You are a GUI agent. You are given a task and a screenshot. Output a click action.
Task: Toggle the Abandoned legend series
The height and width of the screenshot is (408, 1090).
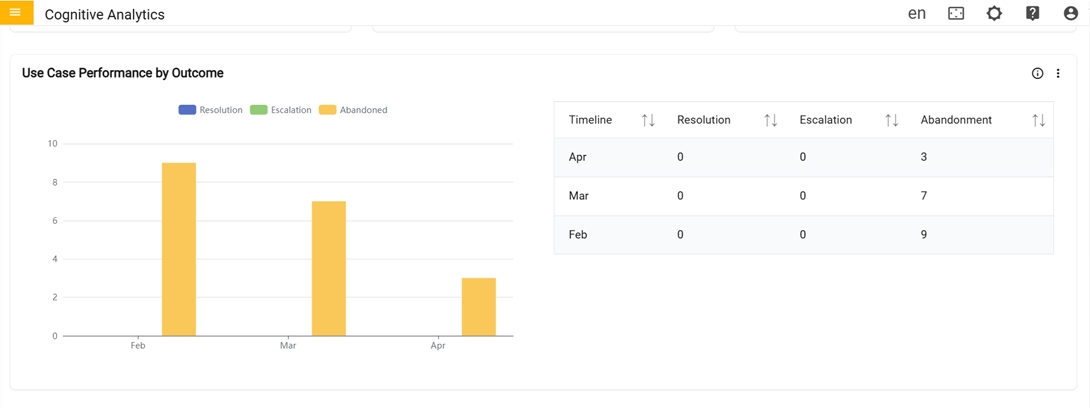click(353, 110)
